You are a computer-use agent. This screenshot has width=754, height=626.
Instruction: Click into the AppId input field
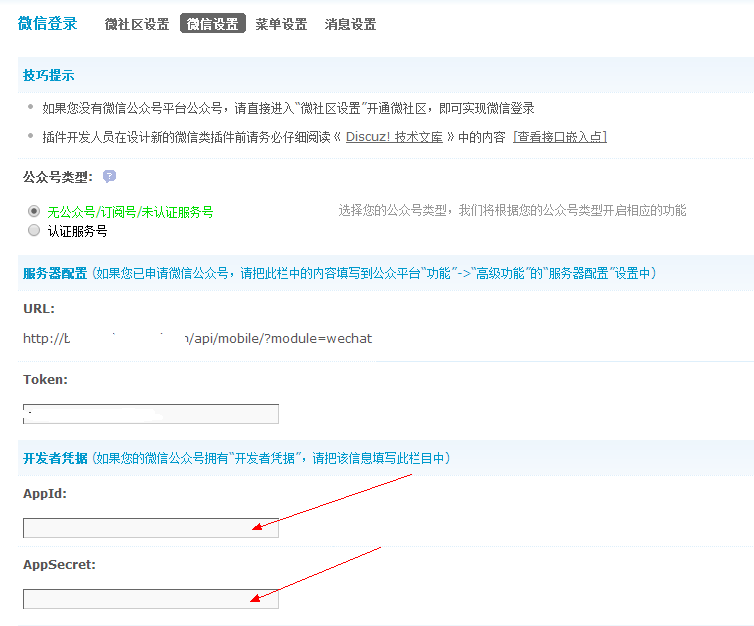(x=151, y=528)
